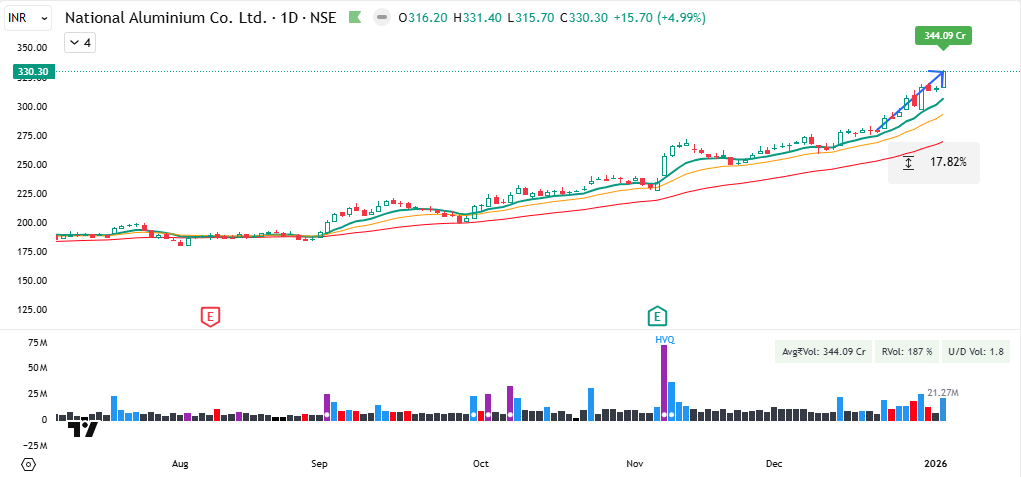Click the 17.82% measurement box
The width and height of the screenshot is (1021, 477).
click(x=934, y=162)
